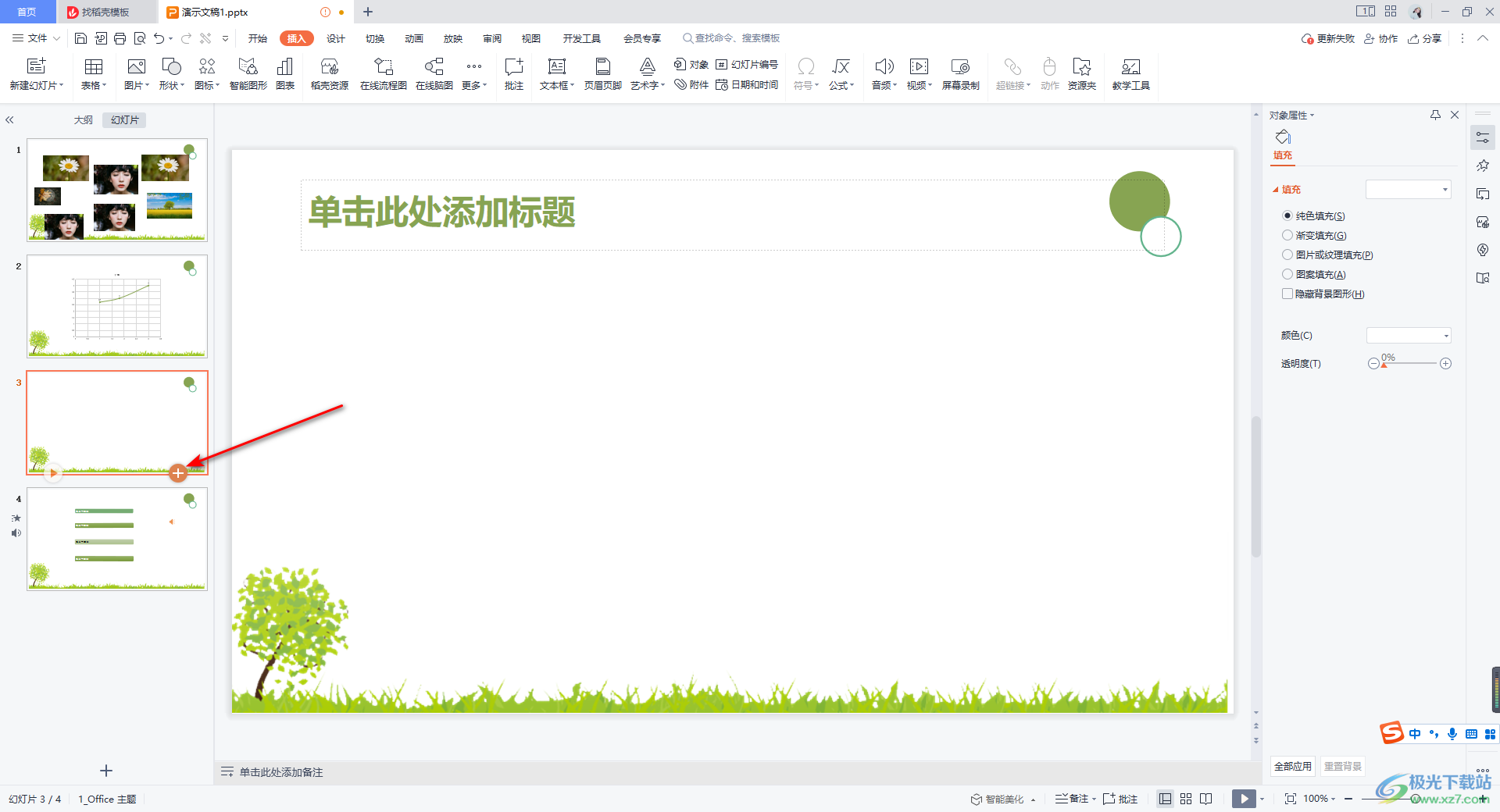Screen dimensions: 1500x812
Task: Open smart graphics tool
Action: click(x=248, y=74)
